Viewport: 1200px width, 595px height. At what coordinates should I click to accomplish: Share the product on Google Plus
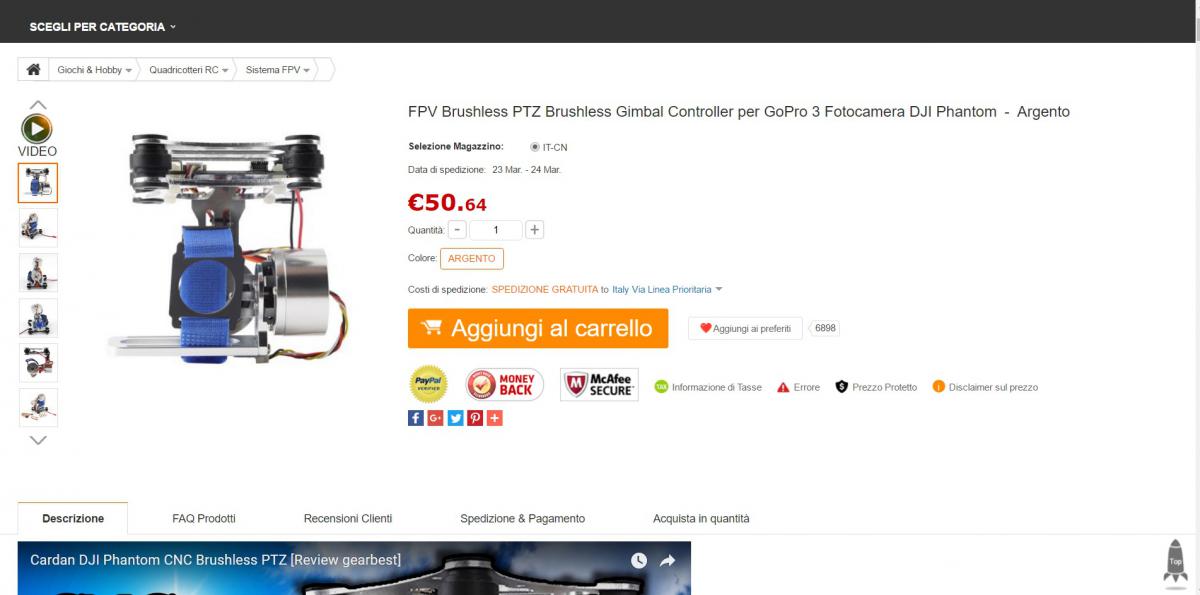pyautogui.click(x=435, y=418)
